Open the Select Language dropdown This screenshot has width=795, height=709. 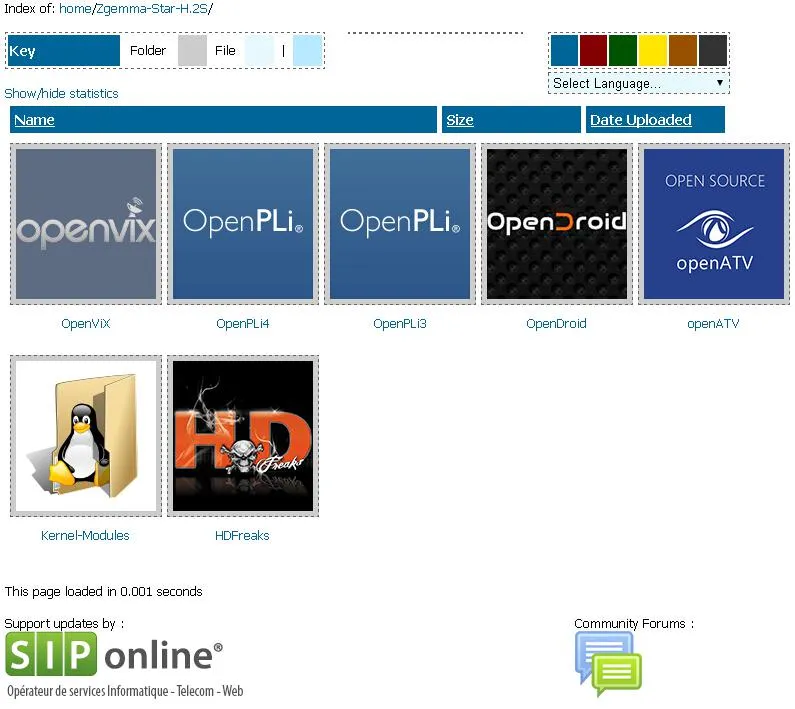(x=639, y=83)
